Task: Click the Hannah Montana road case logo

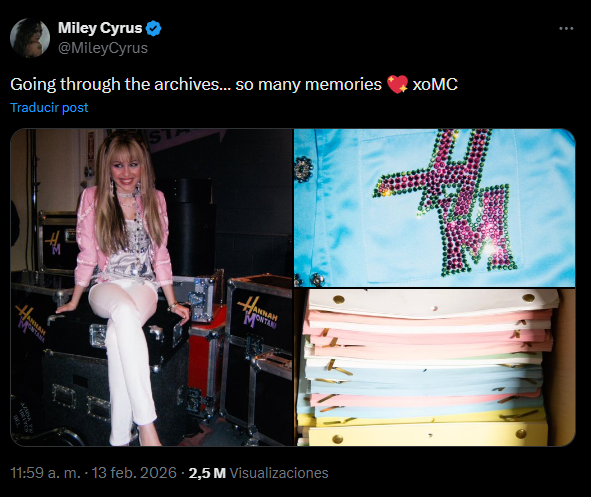Action: click(259, 313)
